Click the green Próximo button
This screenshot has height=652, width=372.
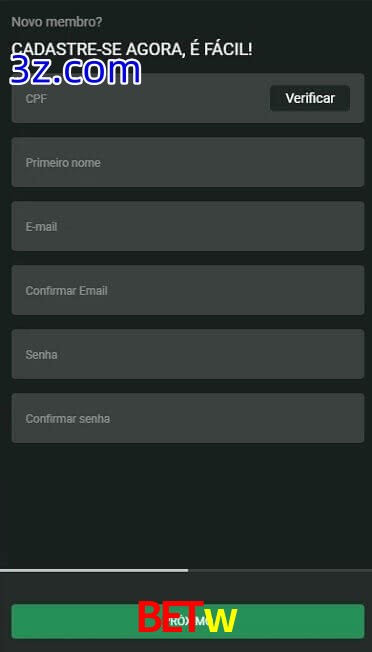tap(188, 621)
